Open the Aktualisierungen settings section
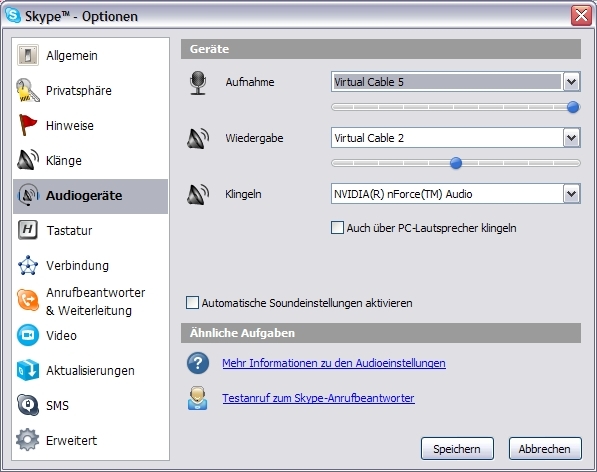The width and height of the screenshot is (597, 472). coord(90,370)
